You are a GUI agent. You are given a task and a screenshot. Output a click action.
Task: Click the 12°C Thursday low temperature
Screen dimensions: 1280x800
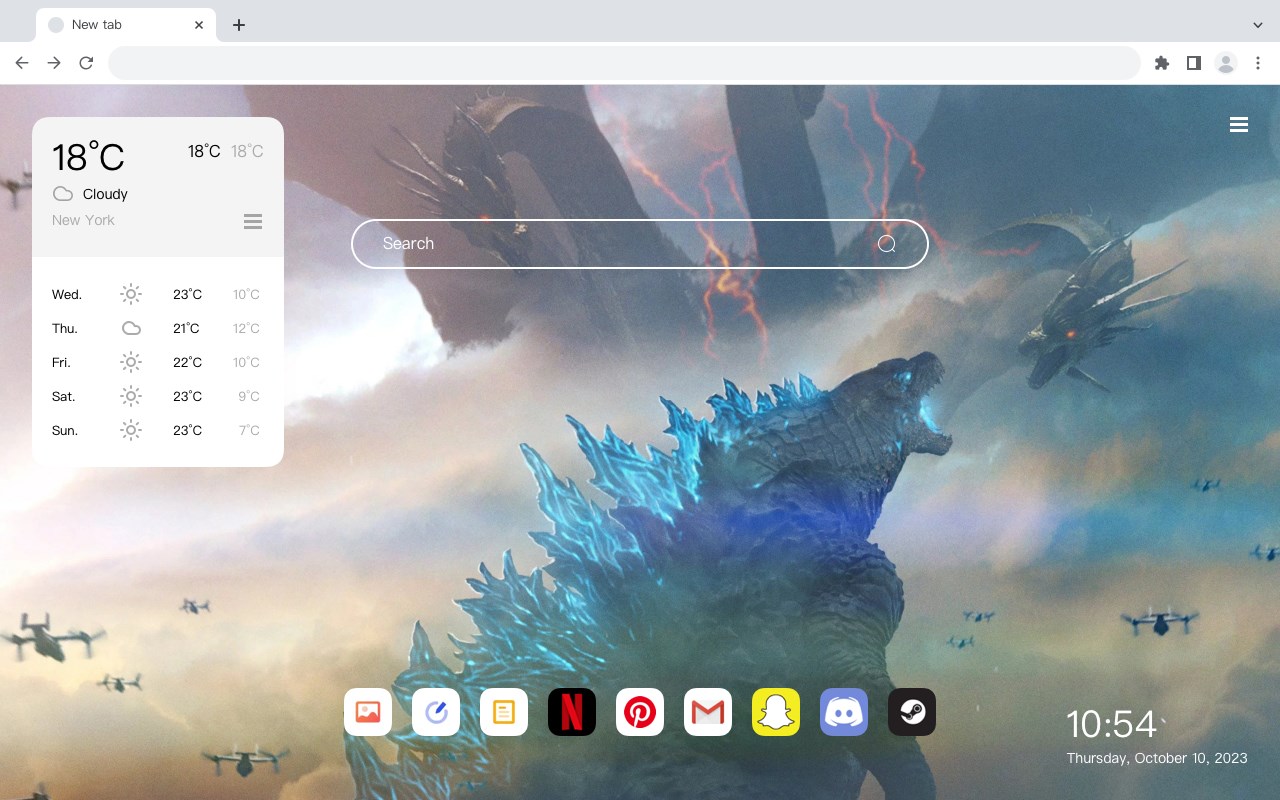pos(246,329)
